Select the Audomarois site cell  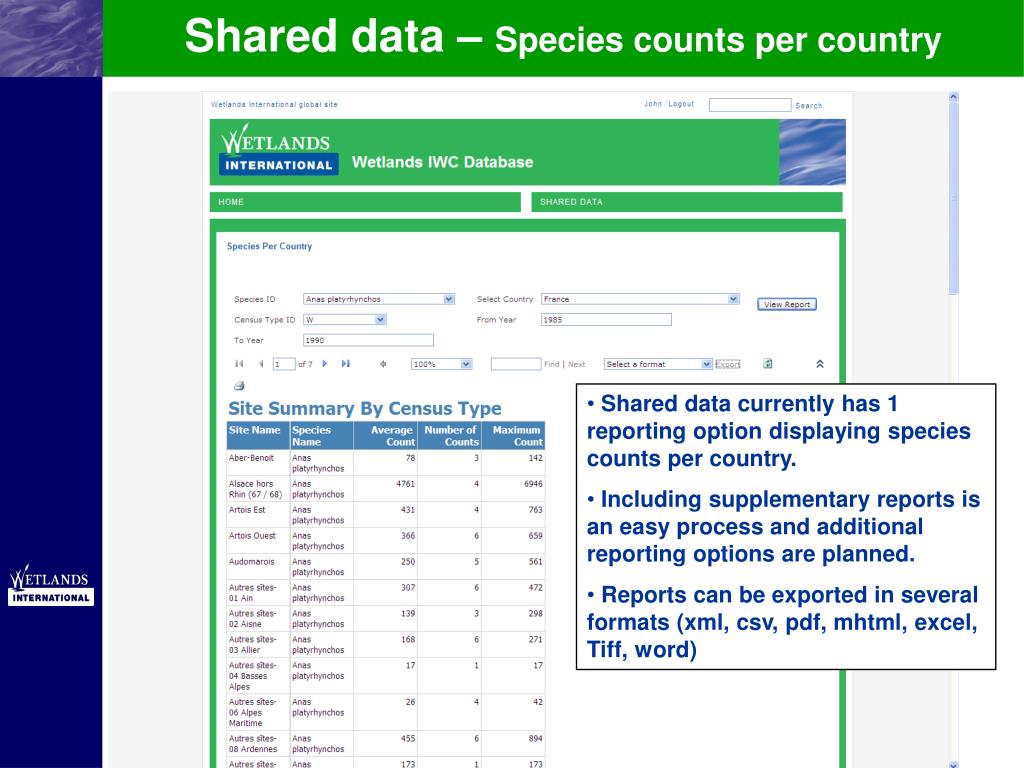[x=259, y=567]
